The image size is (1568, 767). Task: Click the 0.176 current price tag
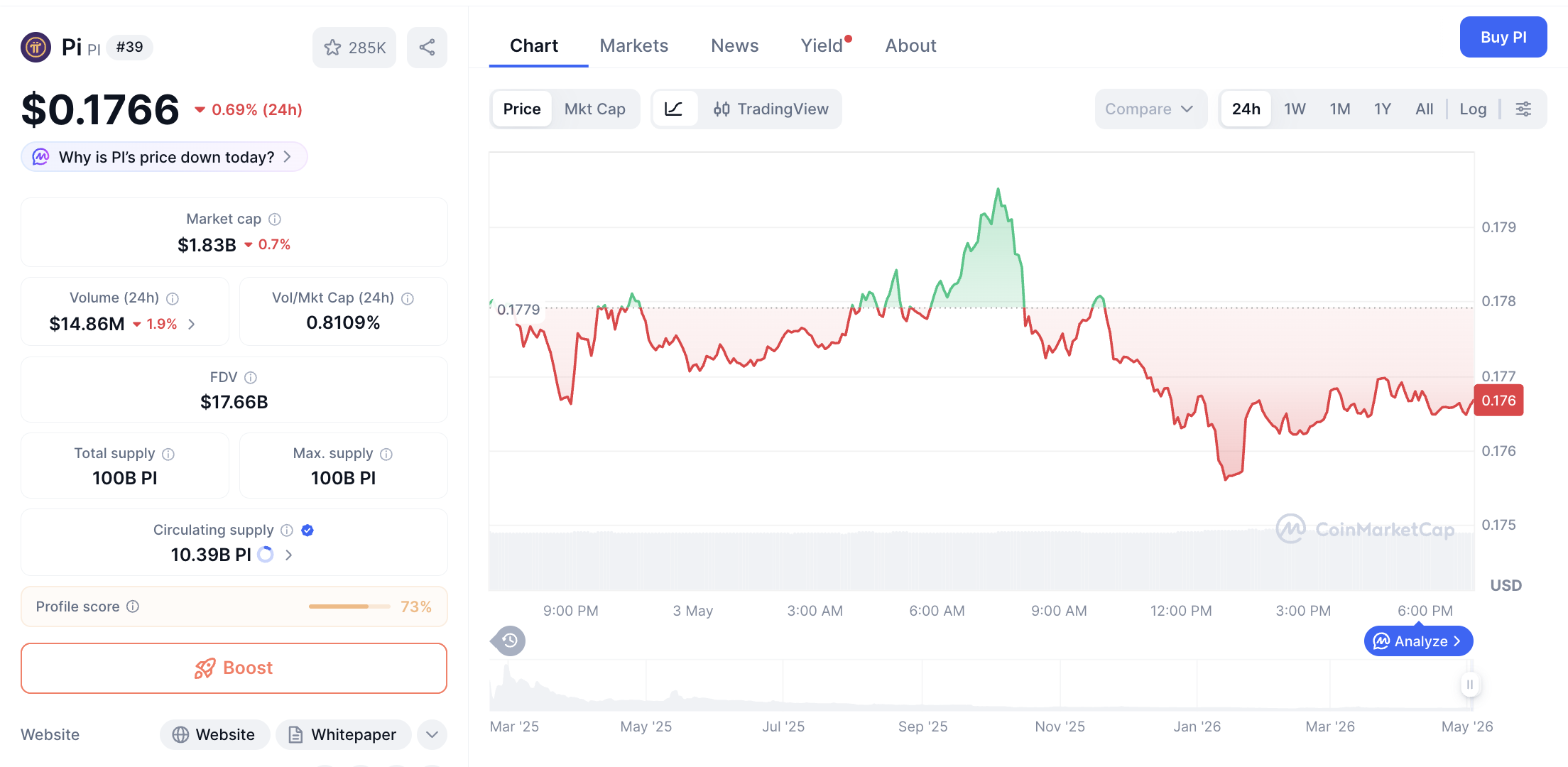[1498, 401]
